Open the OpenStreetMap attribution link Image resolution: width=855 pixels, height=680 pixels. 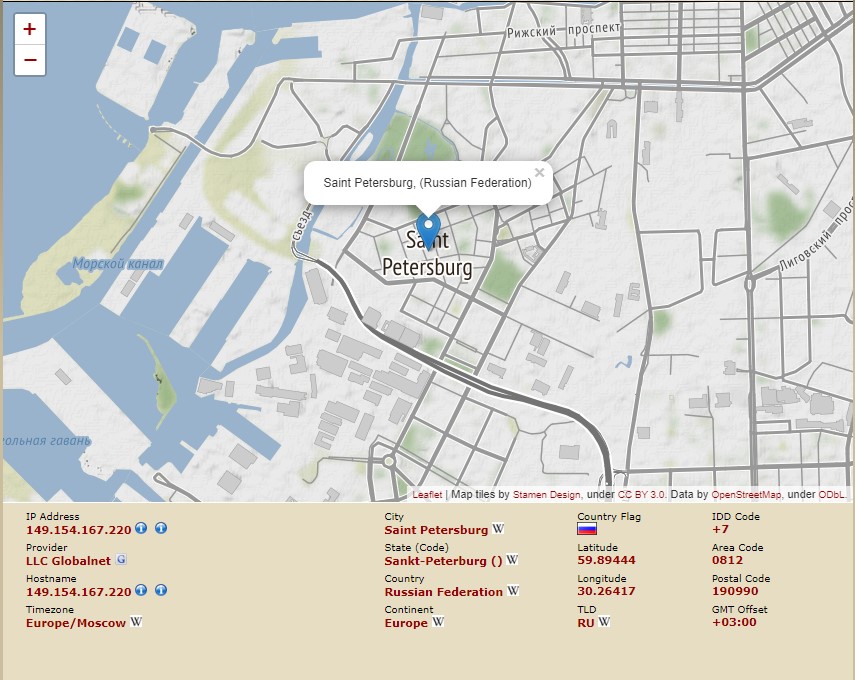point(747,494)
